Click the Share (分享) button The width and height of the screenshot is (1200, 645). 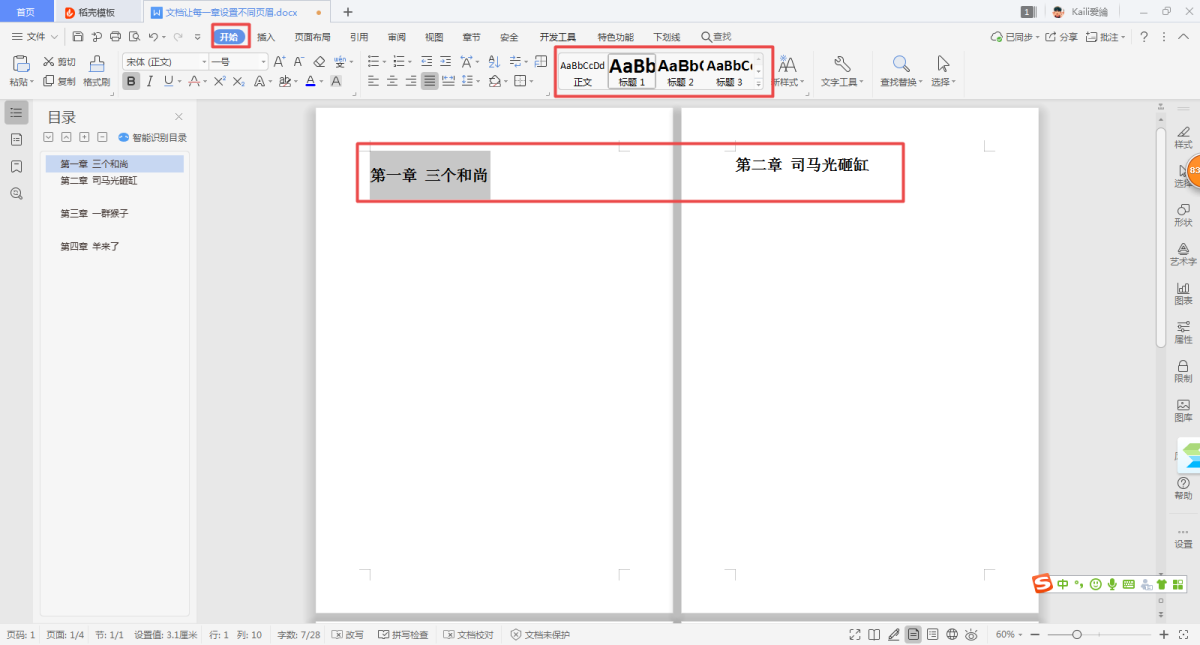(x=1063, y=37)
